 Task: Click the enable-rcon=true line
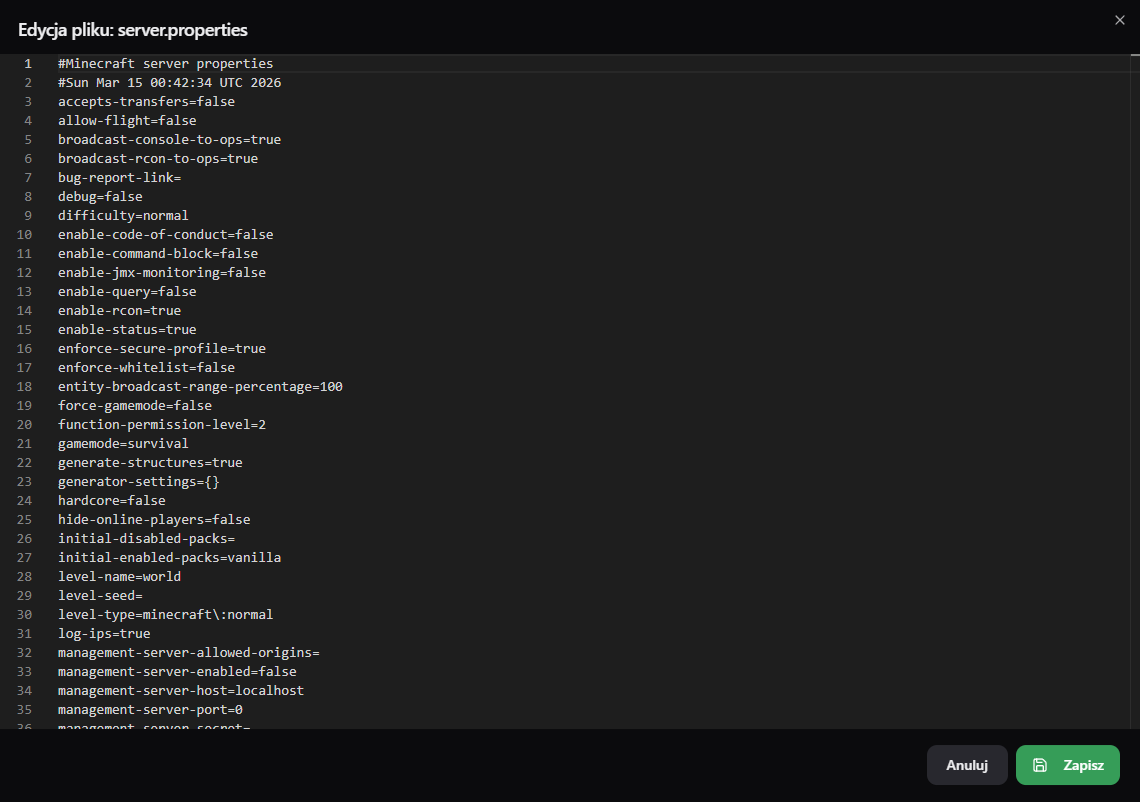(x=119, y=311)
